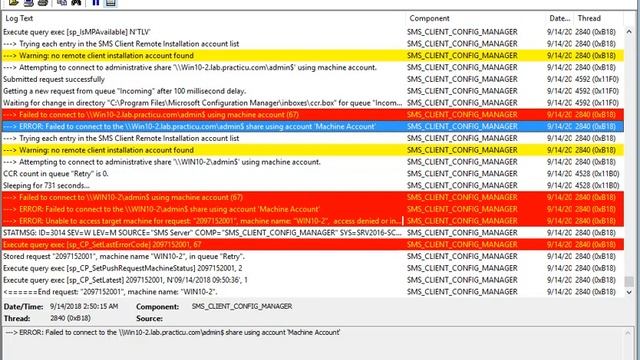Select the 'Sleeping for 731 seconds' line
The width and height of the screenshot is (640, 360).
(x=313, y=186)
